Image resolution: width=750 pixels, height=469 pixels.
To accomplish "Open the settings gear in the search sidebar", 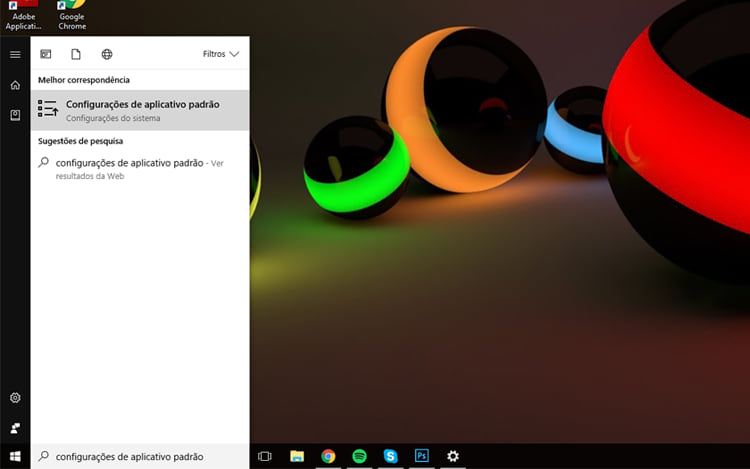I will pos(15,398).
